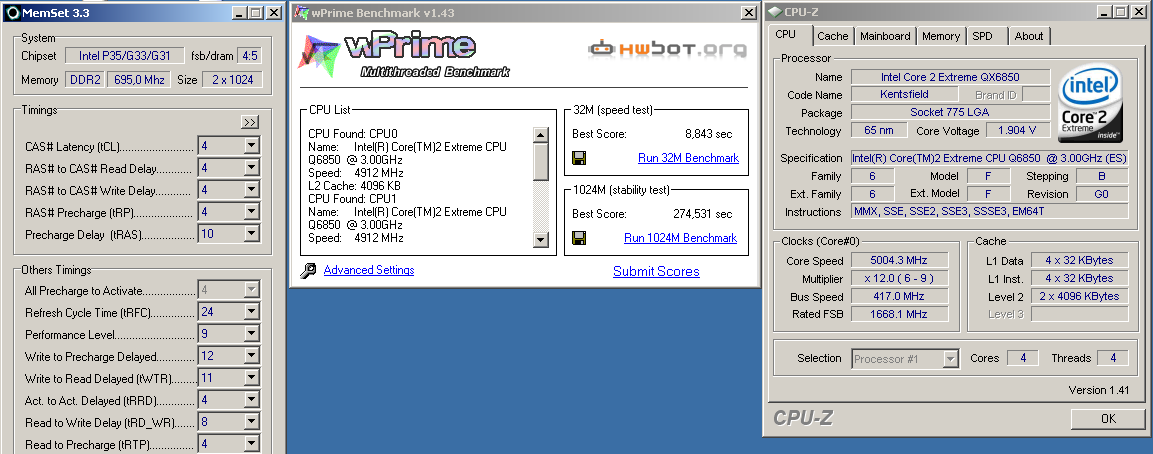Switch to the SPD tab in CPU-Z
This screenshot has height=454, width=1153.
point(982,36)
